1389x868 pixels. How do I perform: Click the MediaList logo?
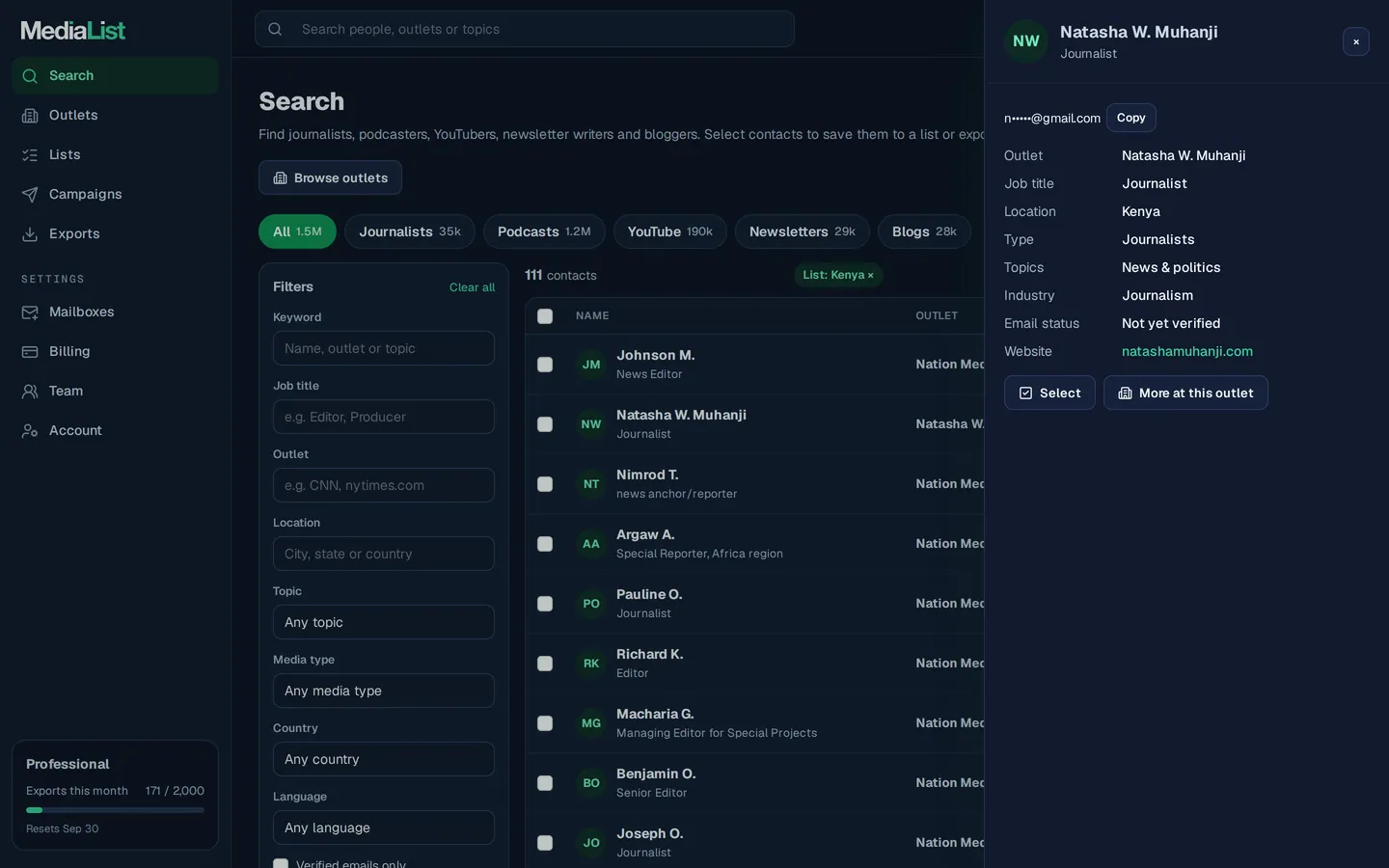pos(73,31)
